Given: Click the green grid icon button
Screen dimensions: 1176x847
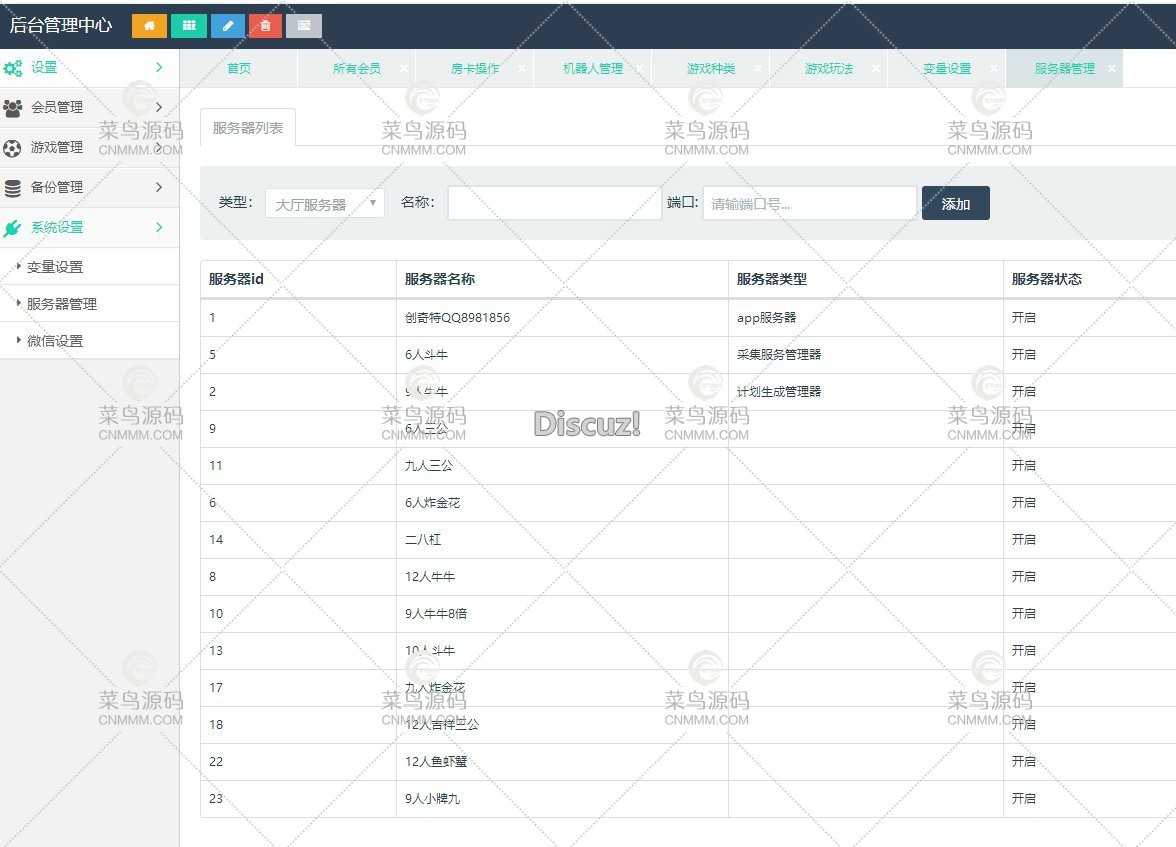Looking at the screenshot, I should pyautogui.click(x=188, y=26).
